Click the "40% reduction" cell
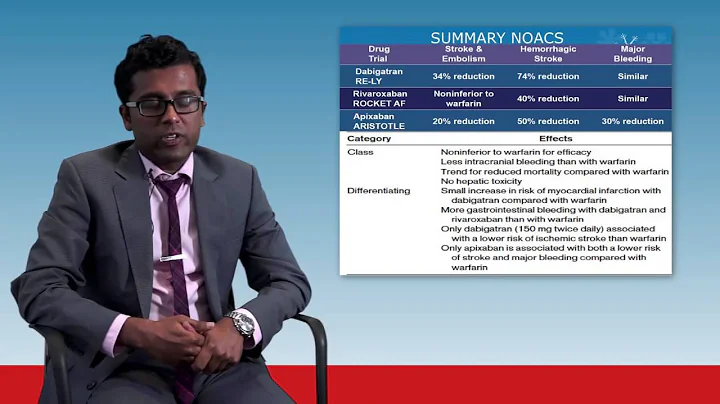Image resolution: width=720 pixels, height=404 pixels. point(548,99)
